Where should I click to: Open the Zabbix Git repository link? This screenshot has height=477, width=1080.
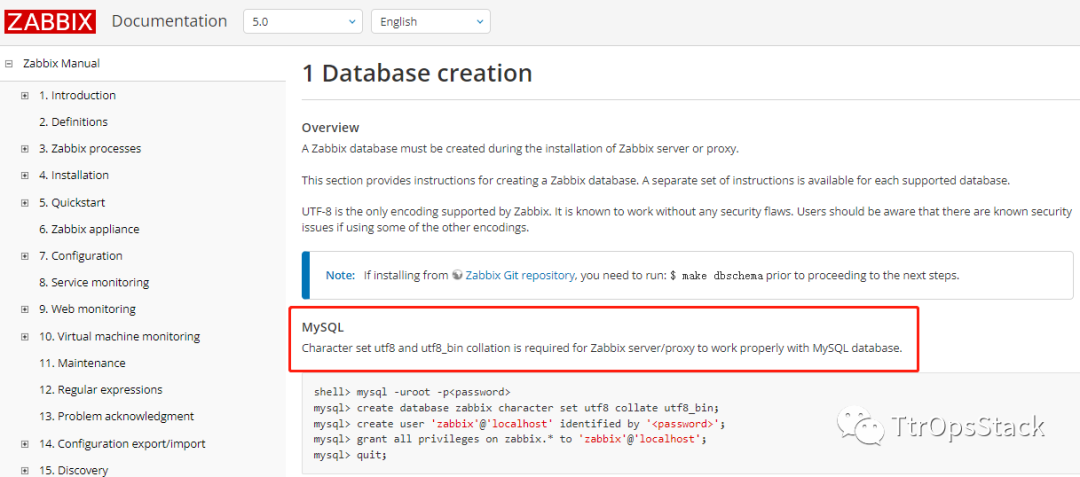click(x=520, y=275)
